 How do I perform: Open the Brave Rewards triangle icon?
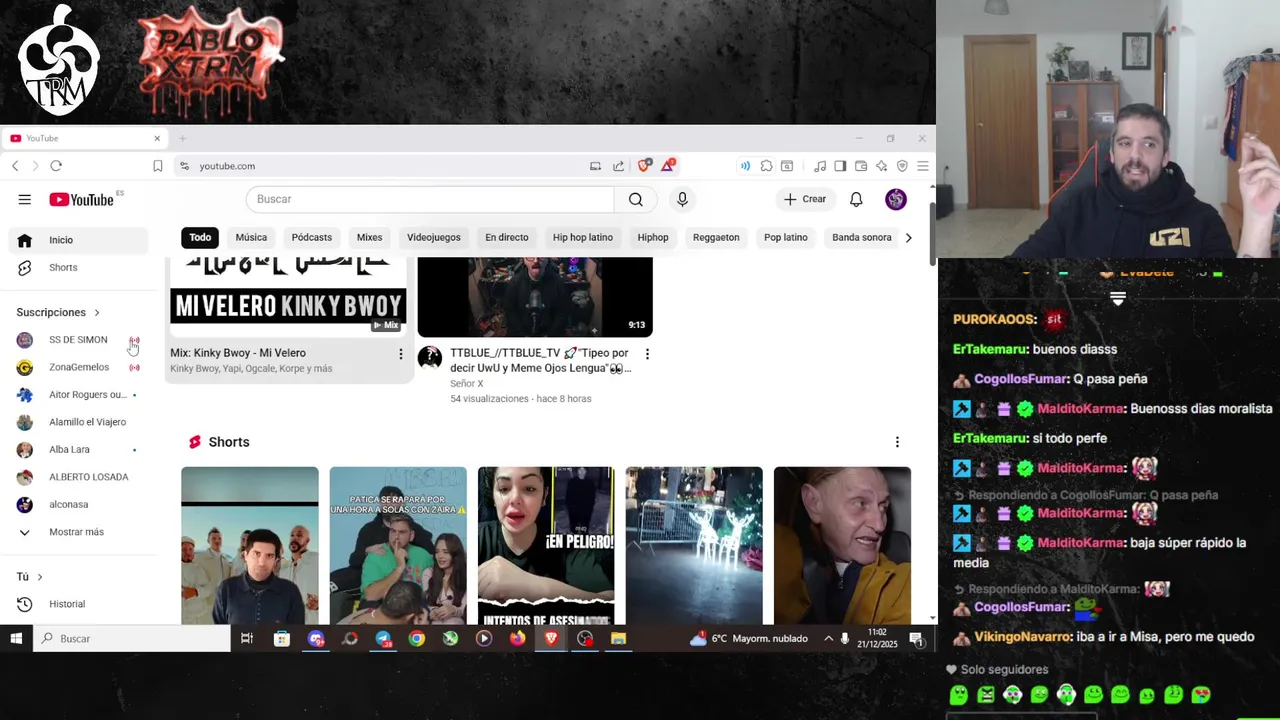click(x=668, y=166)
